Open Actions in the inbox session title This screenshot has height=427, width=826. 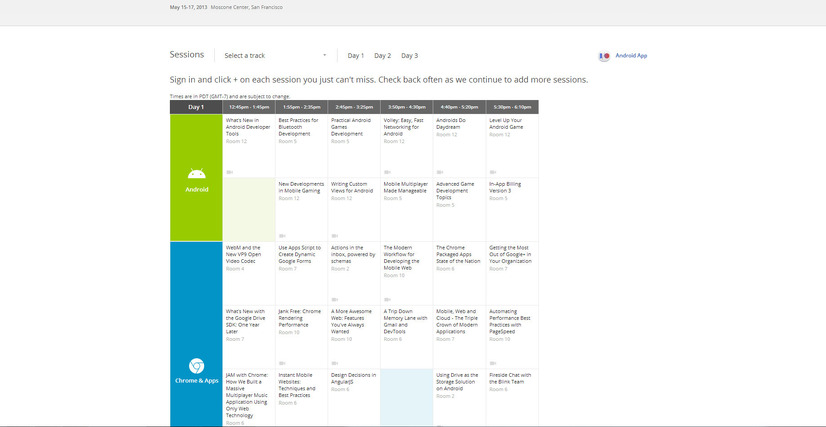(x=353, y=254)
